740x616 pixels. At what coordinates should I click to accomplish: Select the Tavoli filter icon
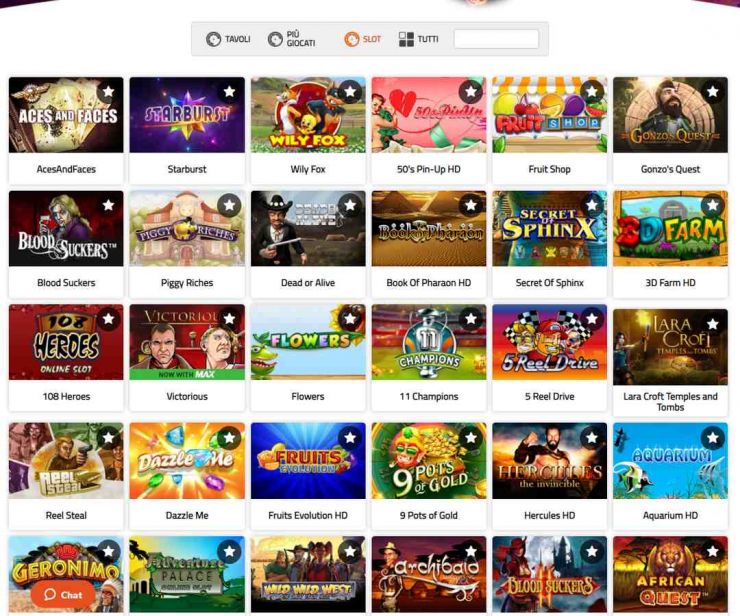coord(213,39)
